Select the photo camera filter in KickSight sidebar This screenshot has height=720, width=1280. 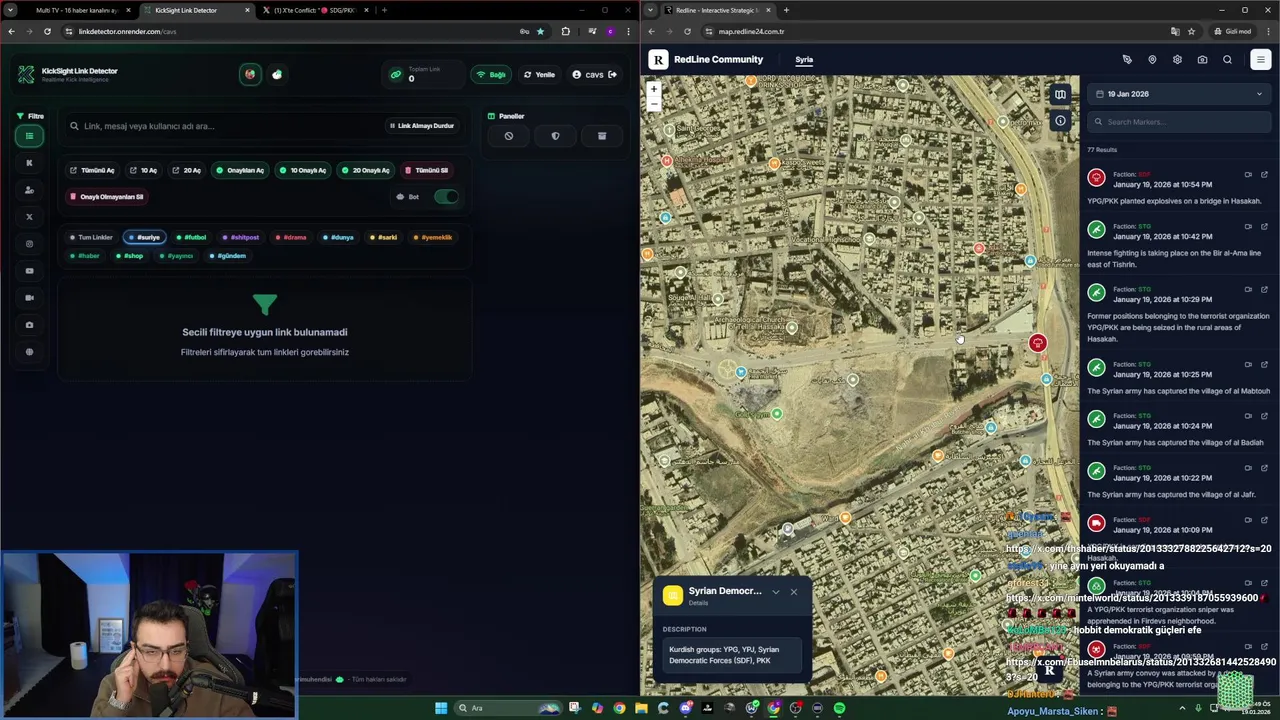coord(29,325)
